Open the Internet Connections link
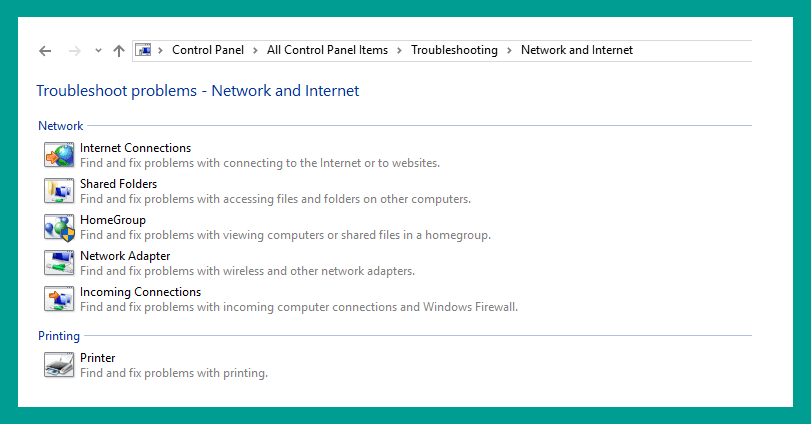Screen dimensions: 811x424 pyautogui.click(x=136, y=148)
